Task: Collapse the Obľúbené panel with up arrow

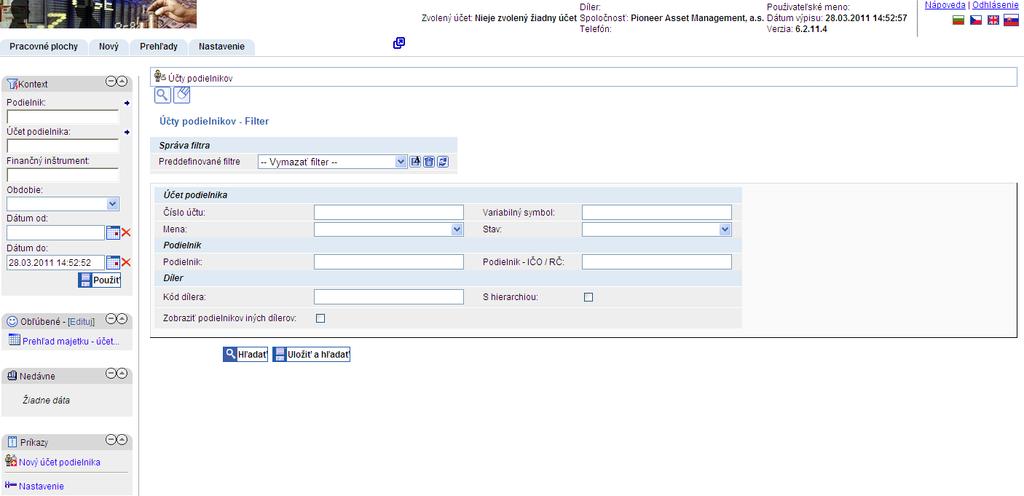Action: (121, 319)
